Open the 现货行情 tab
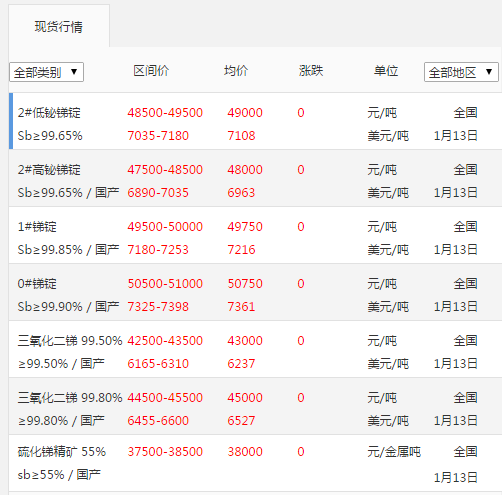The width and height of the screenshot is (502, 495). pos(59,26)
